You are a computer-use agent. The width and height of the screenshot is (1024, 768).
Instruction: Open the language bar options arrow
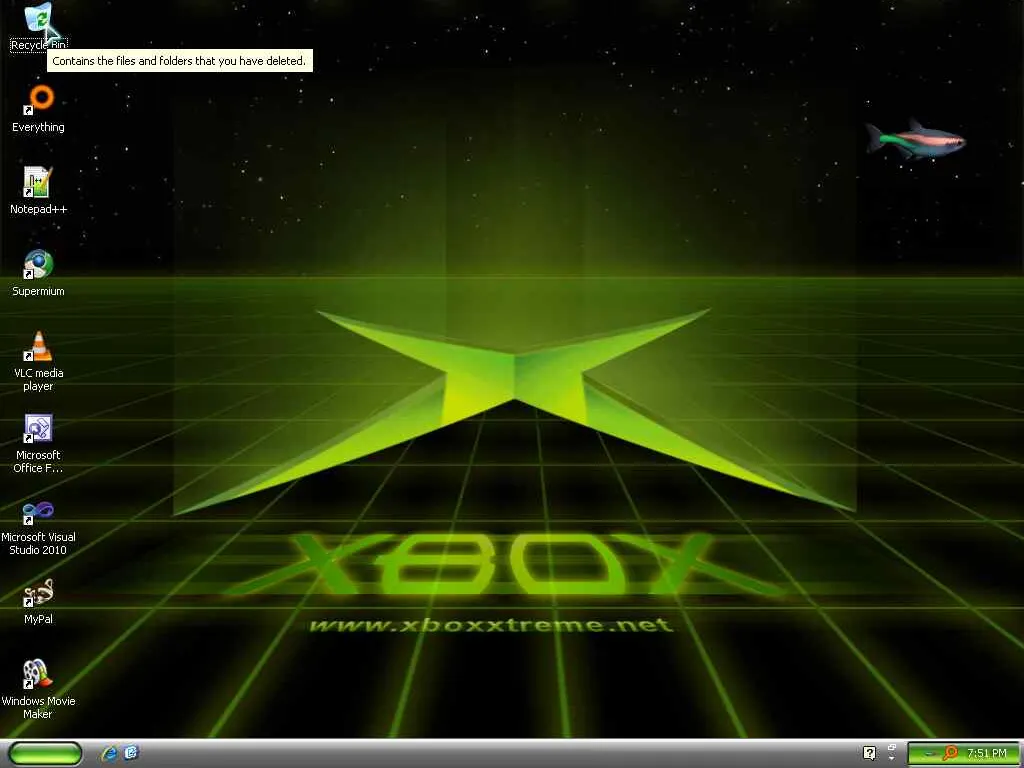coord(891,758)
